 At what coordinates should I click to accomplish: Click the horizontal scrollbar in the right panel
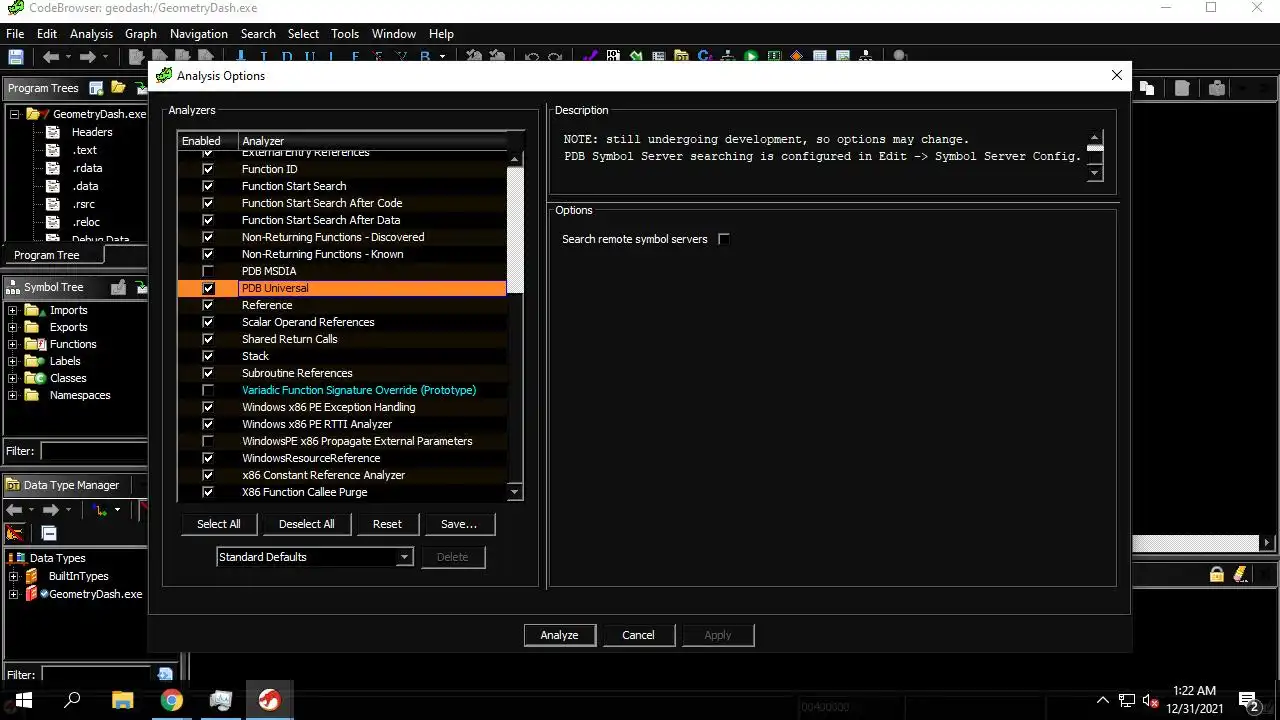1195,543
